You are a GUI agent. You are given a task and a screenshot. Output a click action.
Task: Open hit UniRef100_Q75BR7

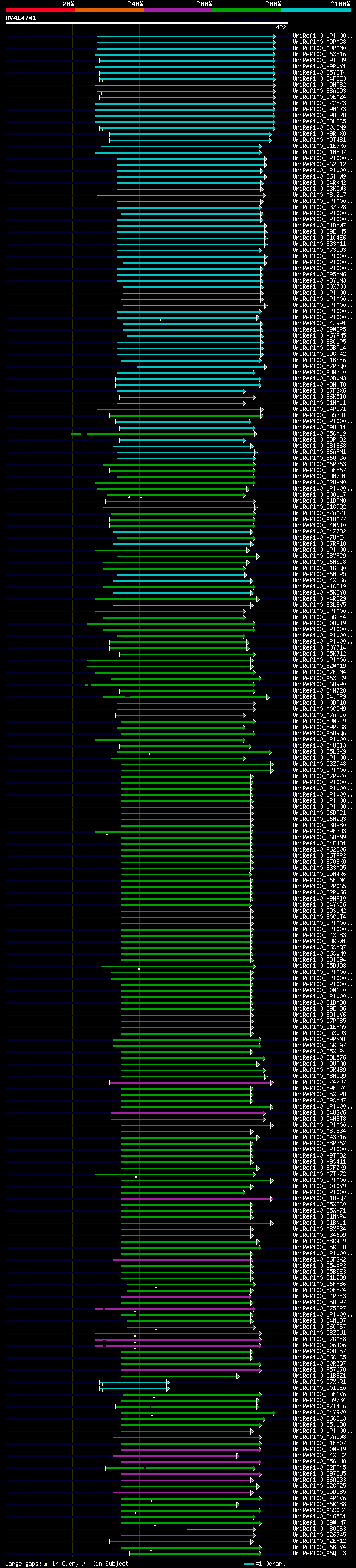pyautogui.click(x=319, y=1309)
